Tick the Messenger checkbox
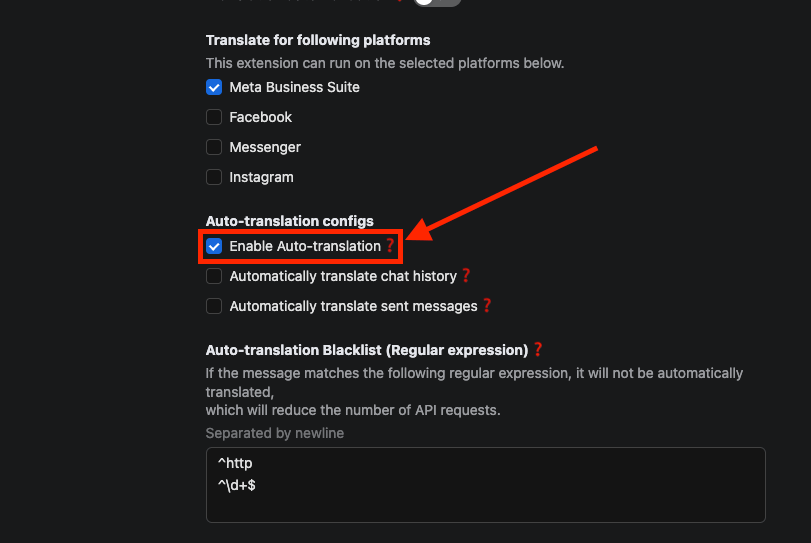The height and width of the screenshot is (543, 811). 214,147
